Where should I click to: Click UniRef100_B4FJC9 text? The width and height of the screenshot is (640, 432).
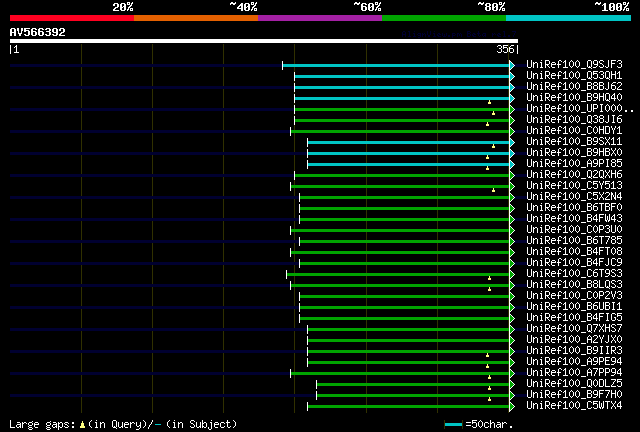tap(574, 263)
